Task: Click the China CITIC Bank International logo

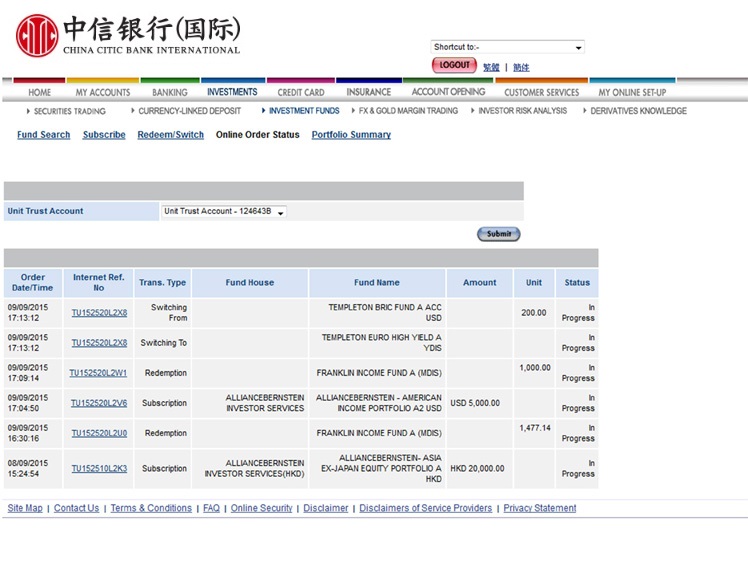Action: point(128,35)
